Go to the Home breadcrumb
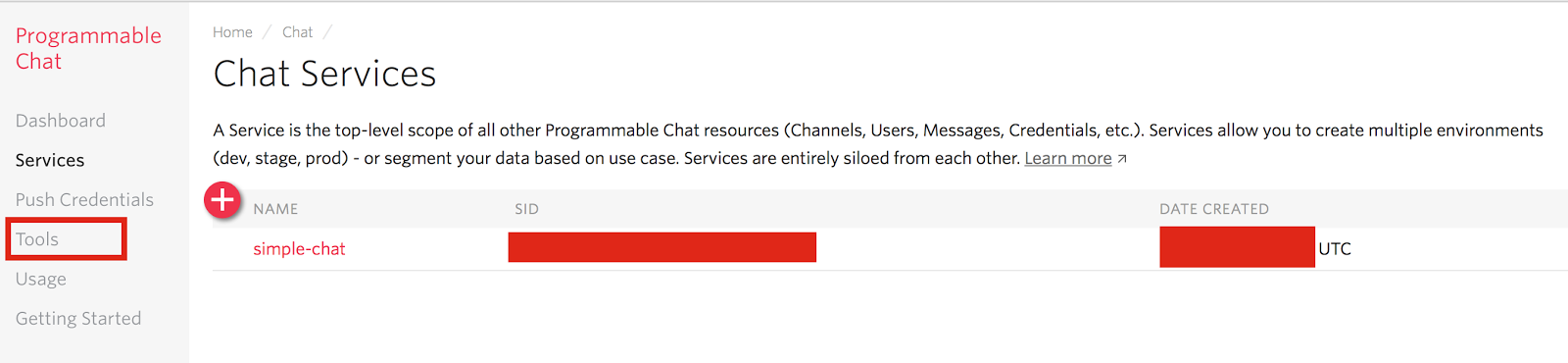This screenshot has height=363, width=1568. click(x=232, y=32)
